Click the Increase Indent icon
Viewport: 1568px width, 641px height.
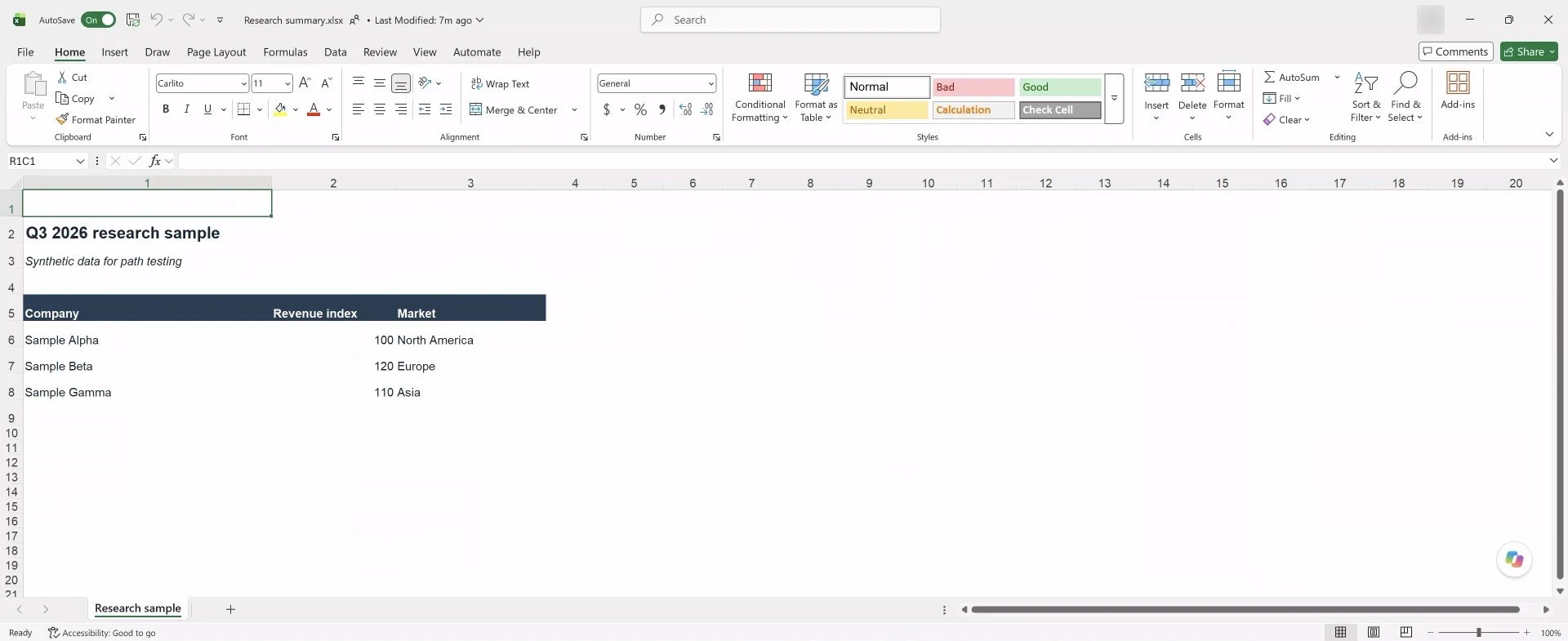[x=446, y=109]
